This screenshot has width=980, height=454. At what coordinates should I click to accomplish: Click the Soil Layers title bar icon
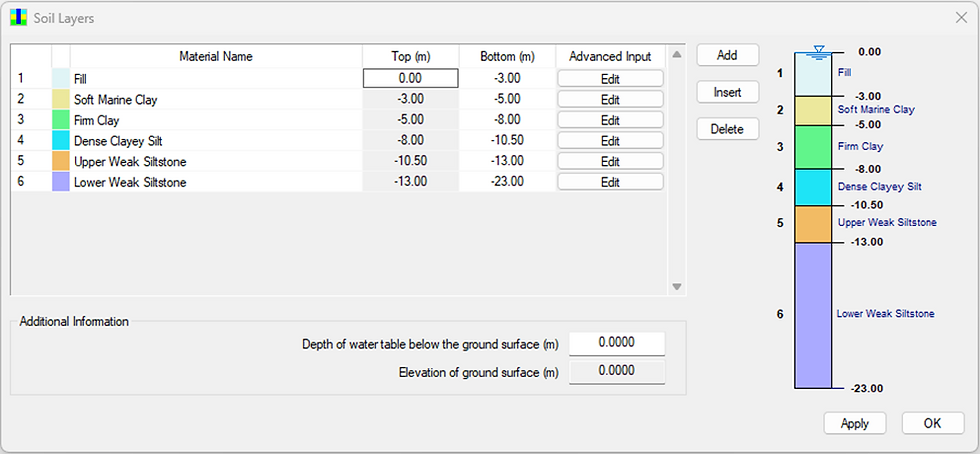tap(18, 18)
